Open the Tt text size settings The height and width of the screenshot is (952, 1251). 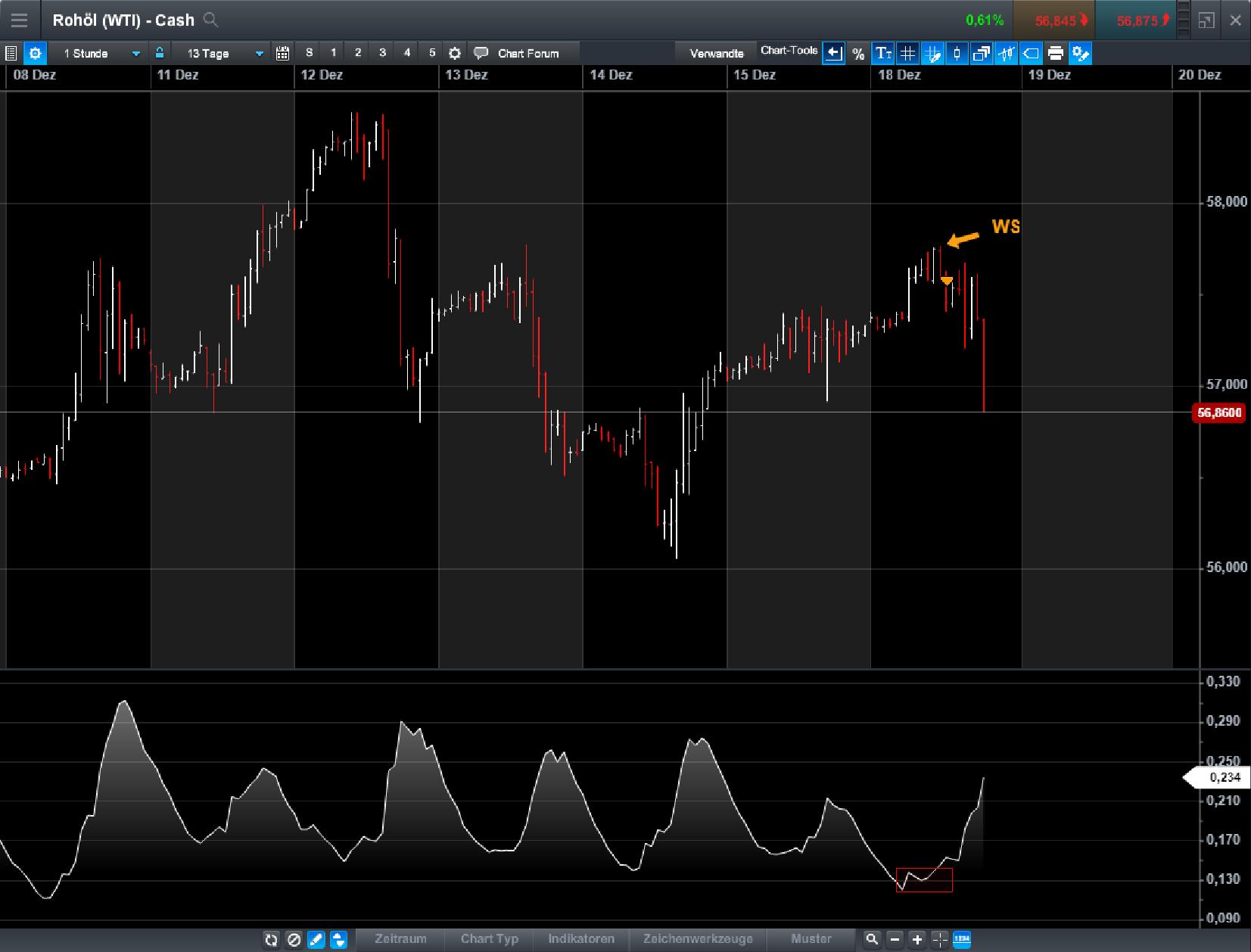[x=883, y=53]
